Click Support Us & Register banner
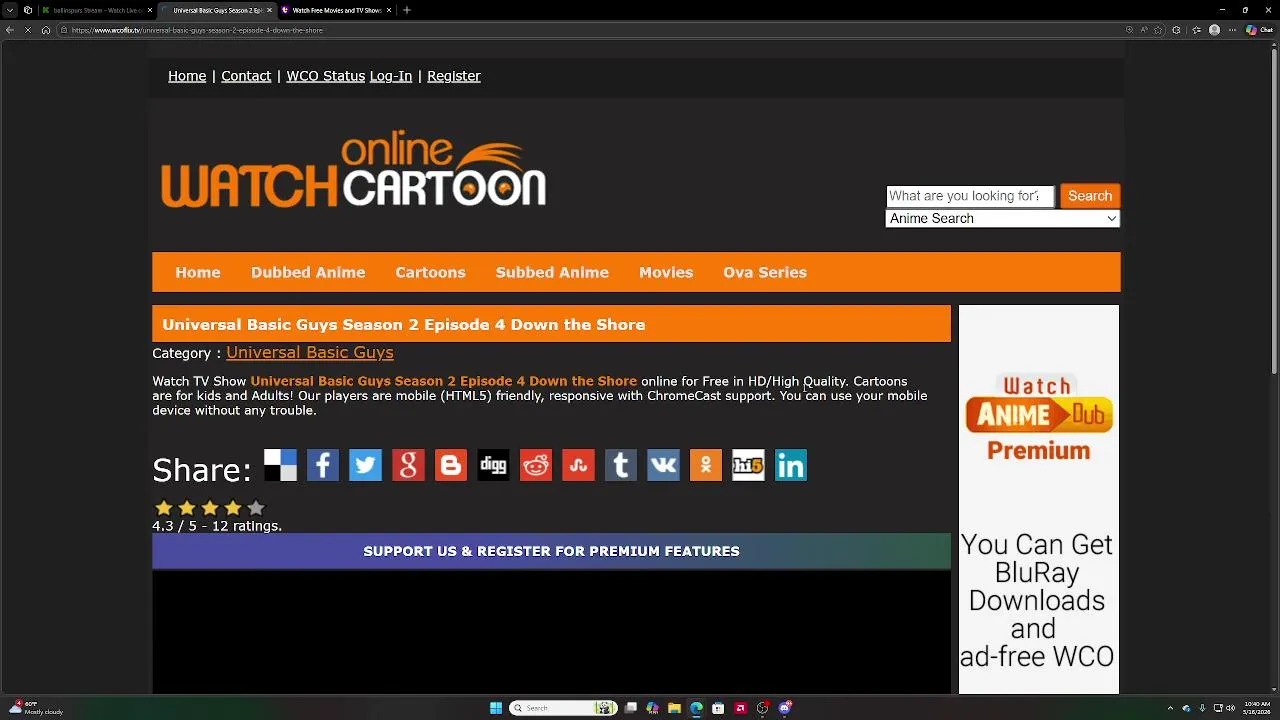The width and height of the screenshot is (1280, 720). 551,551
